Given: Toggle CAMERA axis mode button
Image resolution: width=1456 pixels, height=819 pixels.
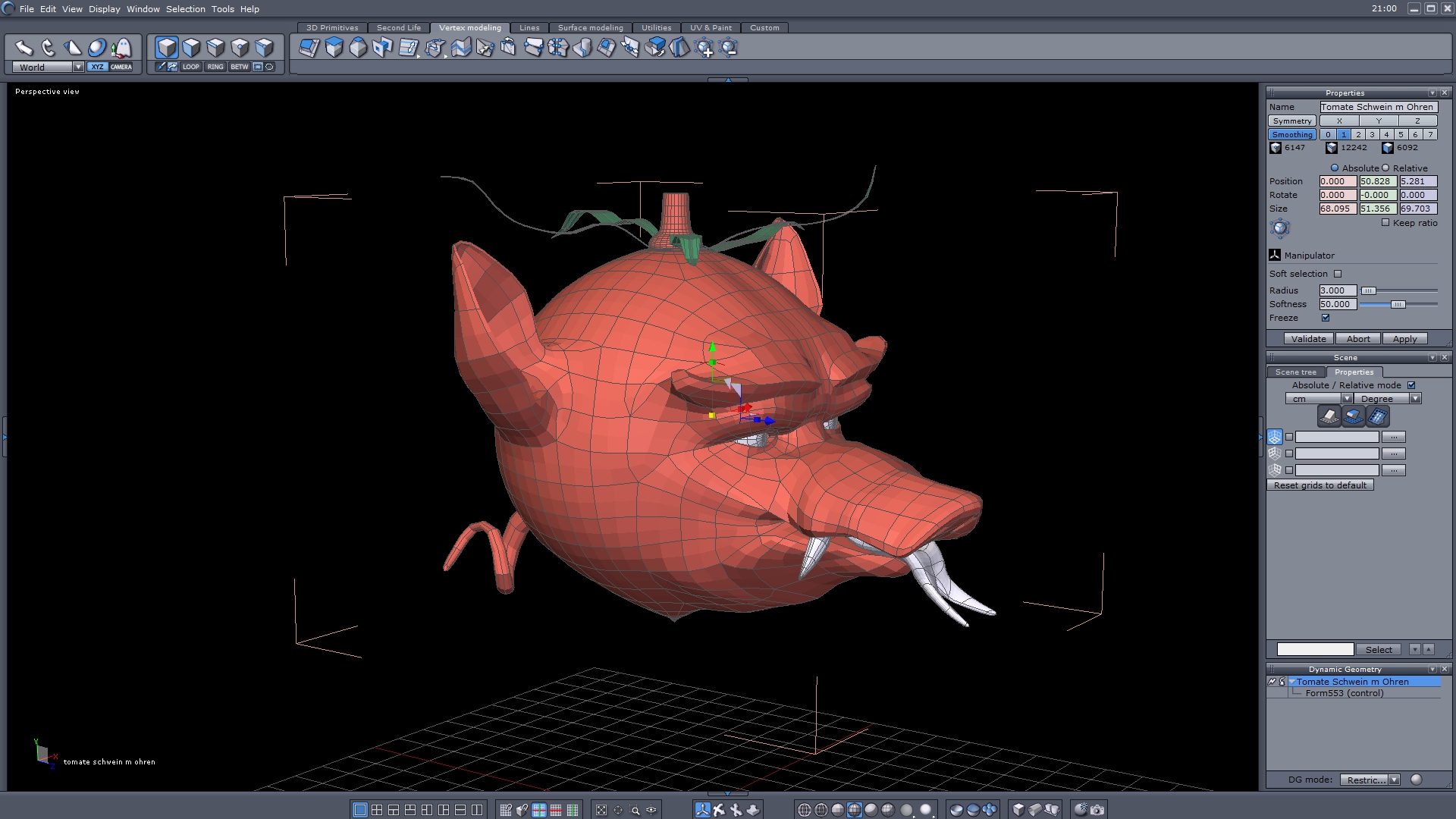Looking at the screenshot, I should point(121,67).
